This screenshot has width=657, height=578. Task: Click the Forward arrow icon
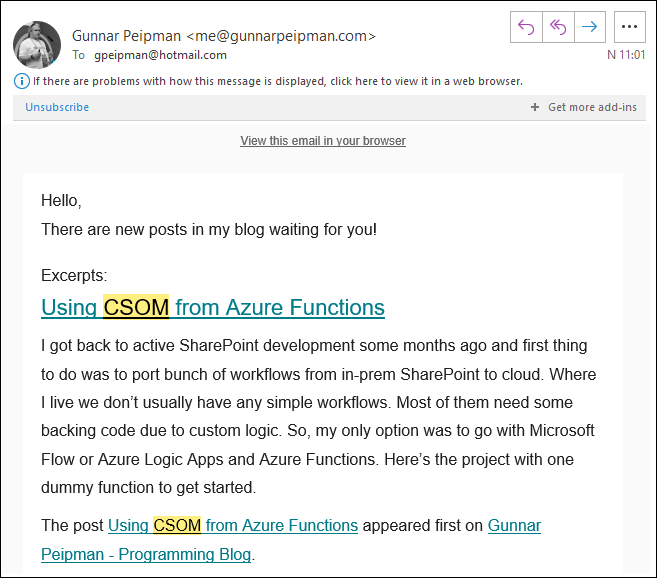point(590,27)
